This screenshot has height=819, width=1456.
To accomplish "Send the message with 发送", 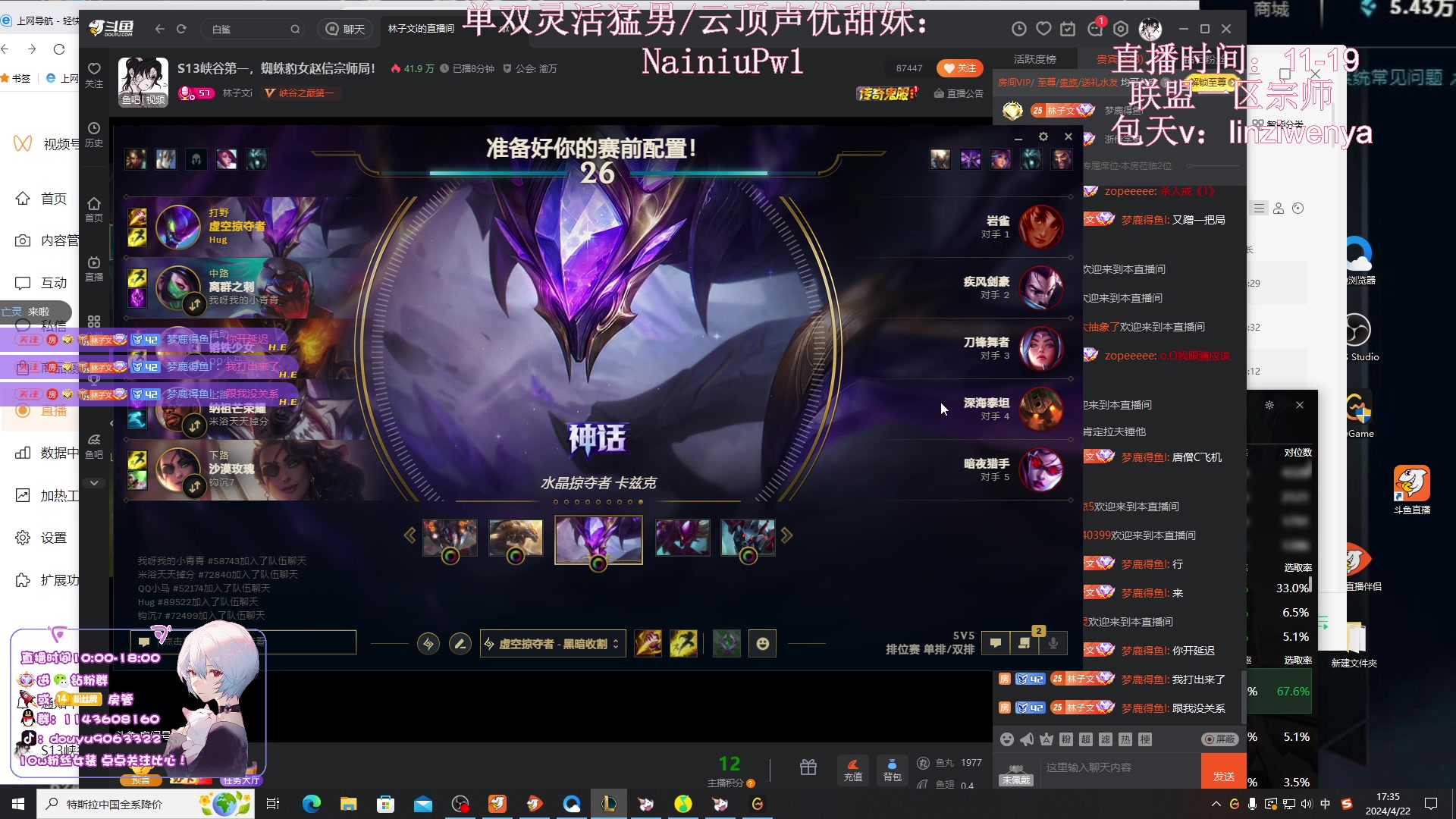I will 1224,771.
